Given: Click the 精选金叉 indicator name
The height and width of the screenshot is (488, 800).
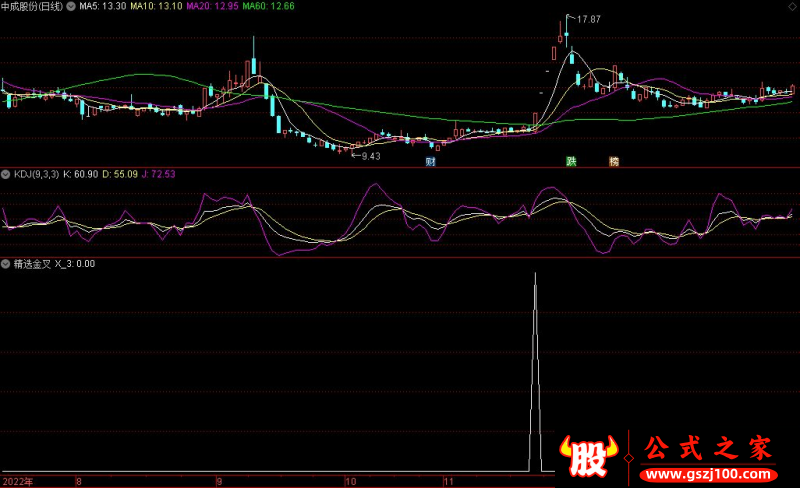Looking at the screenshot, I should [30, 265].
